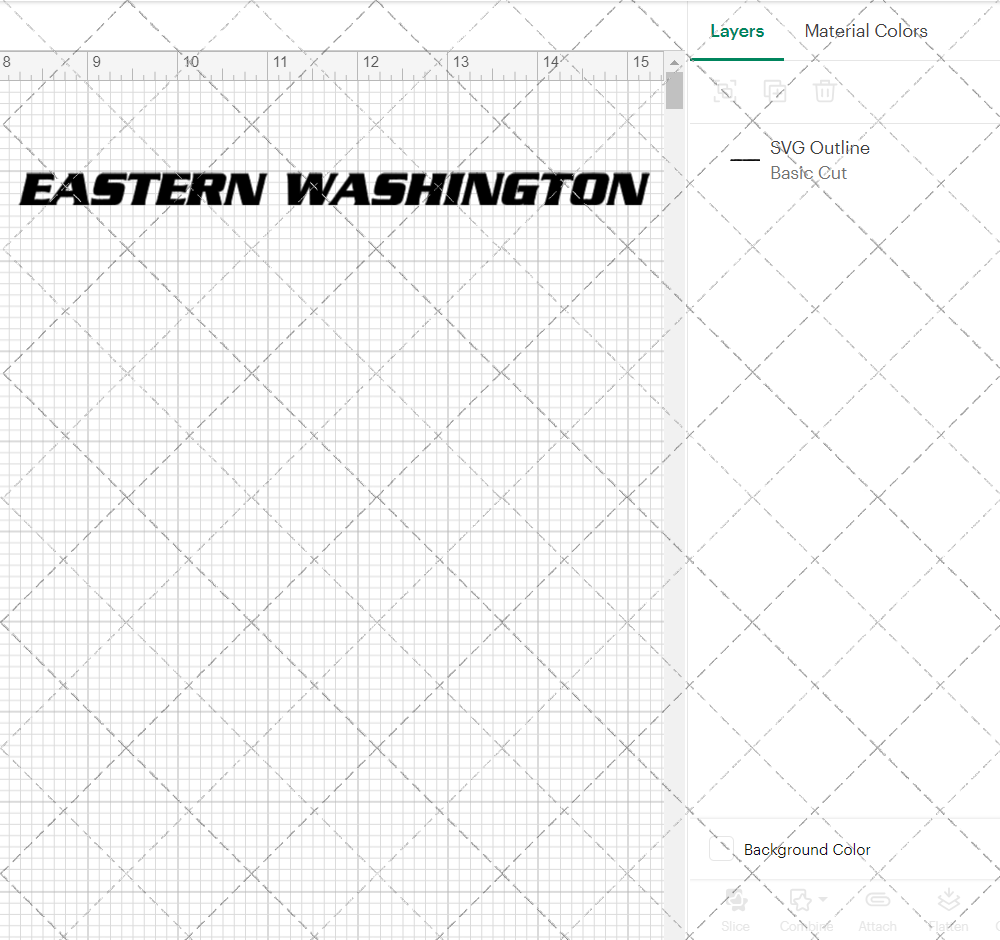Viewport: 1000px width, 940px height.
Task: Click the canvas scroll up arrow
Action: point(674,62)
